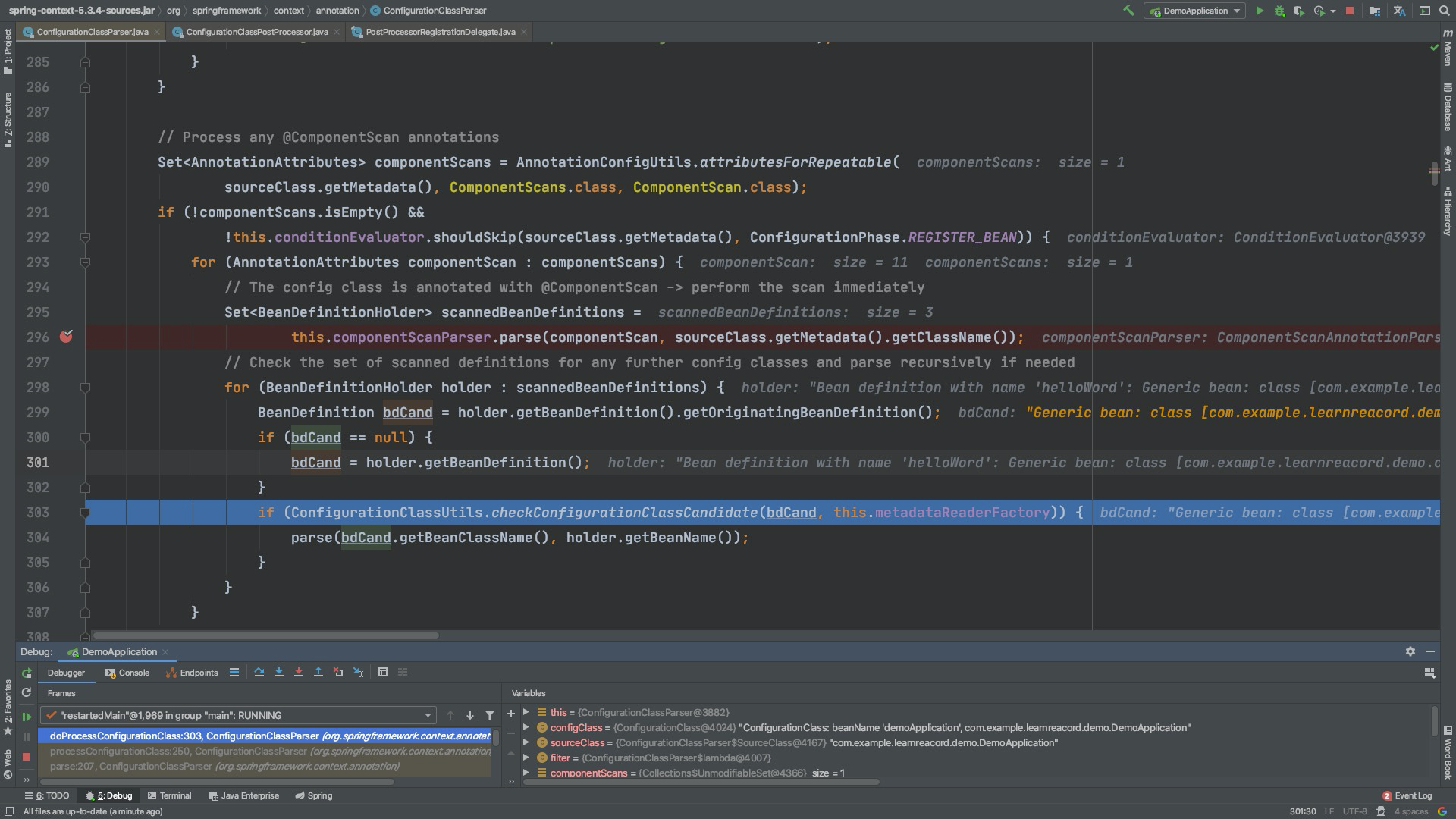
Task: Switch to the PostProcessorRegistrationDelegate.java tab
Action: pyautogui.click(x=440, y=32)
